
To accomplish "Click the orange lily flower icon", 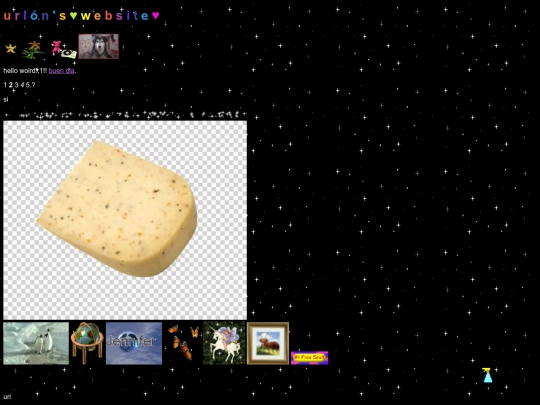I will [33, 50].
